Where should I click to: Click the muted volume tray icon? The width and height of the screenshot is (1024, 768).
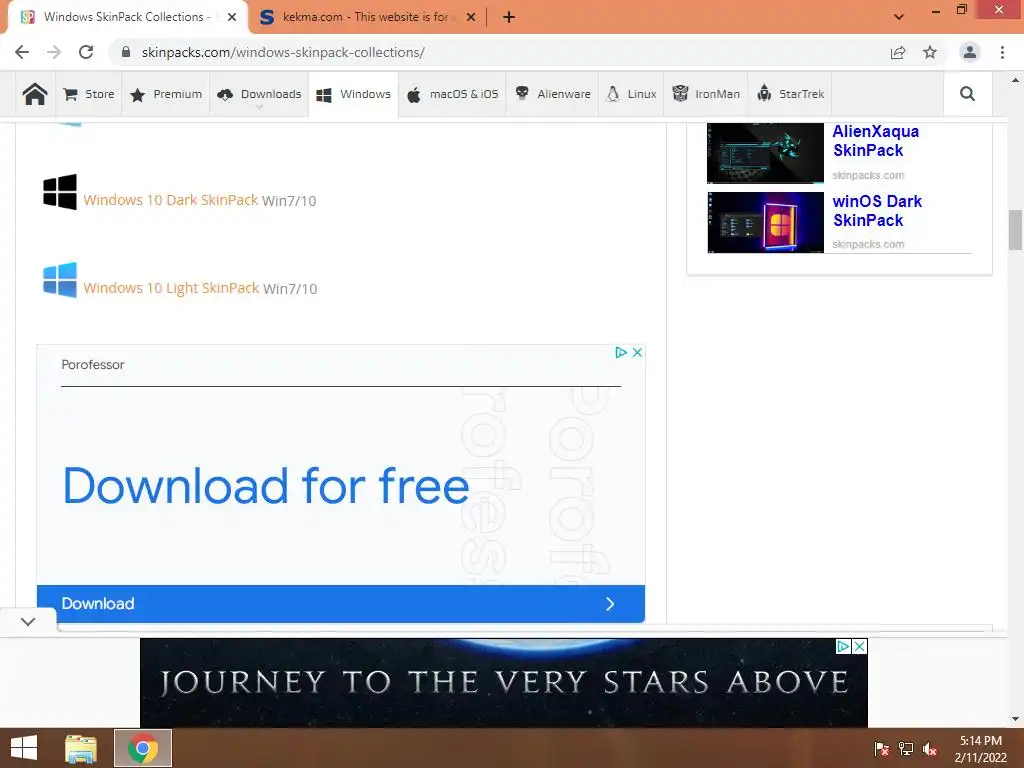coord(930,749)
